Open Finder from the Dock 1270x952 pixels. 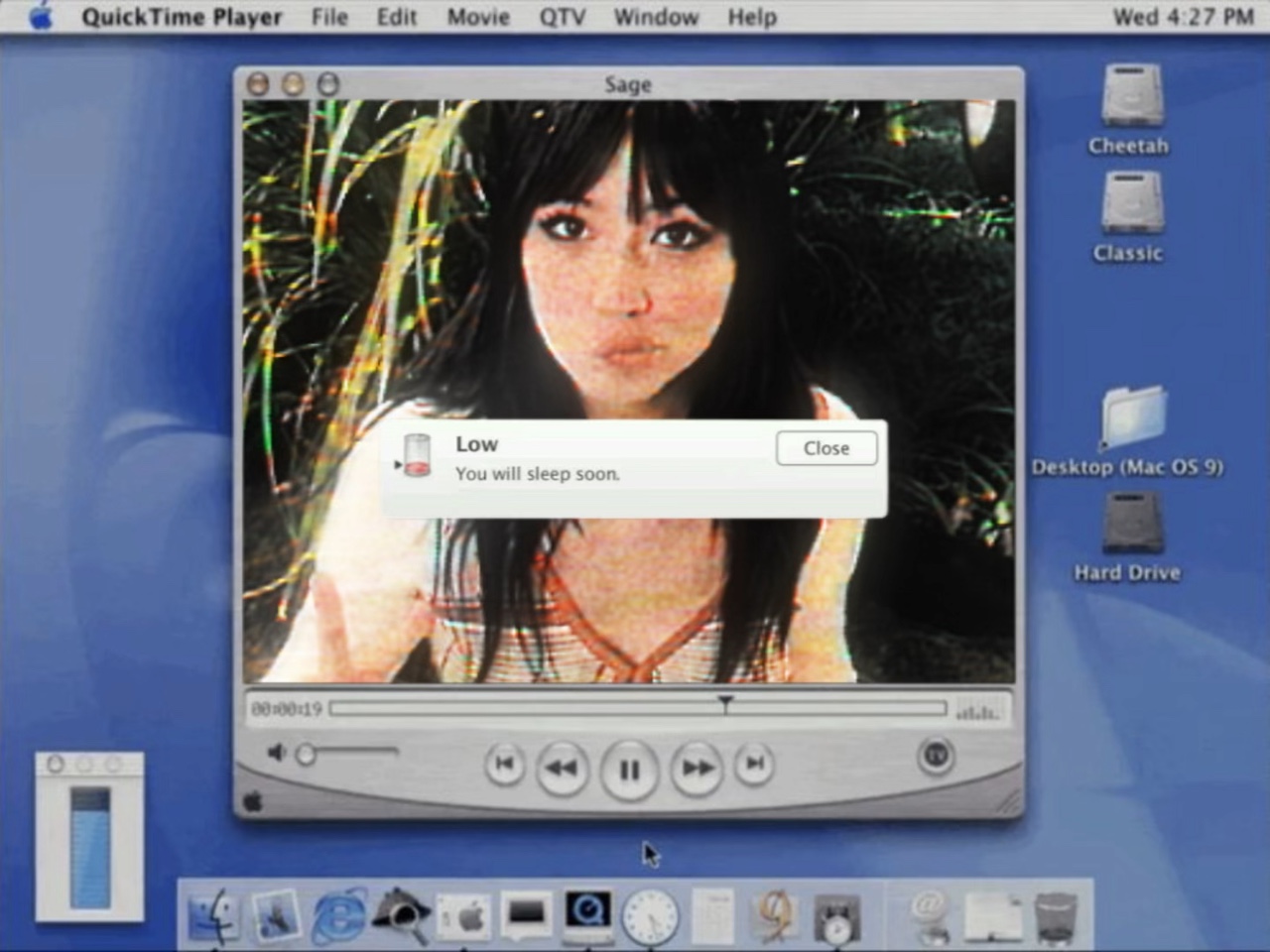coord(212,914)
